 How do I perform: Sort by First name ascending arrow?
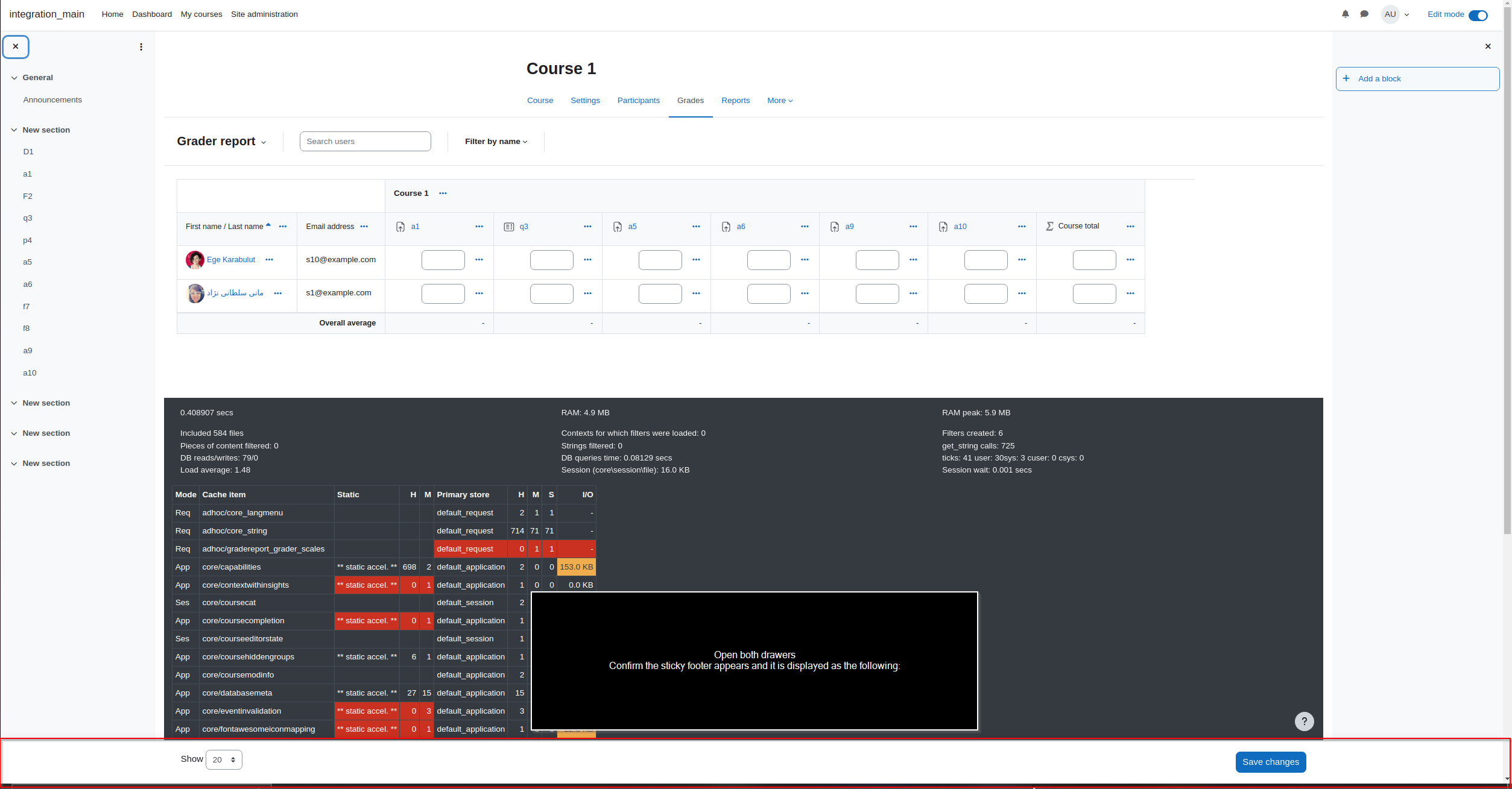pyautogui.click(x=268, y=225)
